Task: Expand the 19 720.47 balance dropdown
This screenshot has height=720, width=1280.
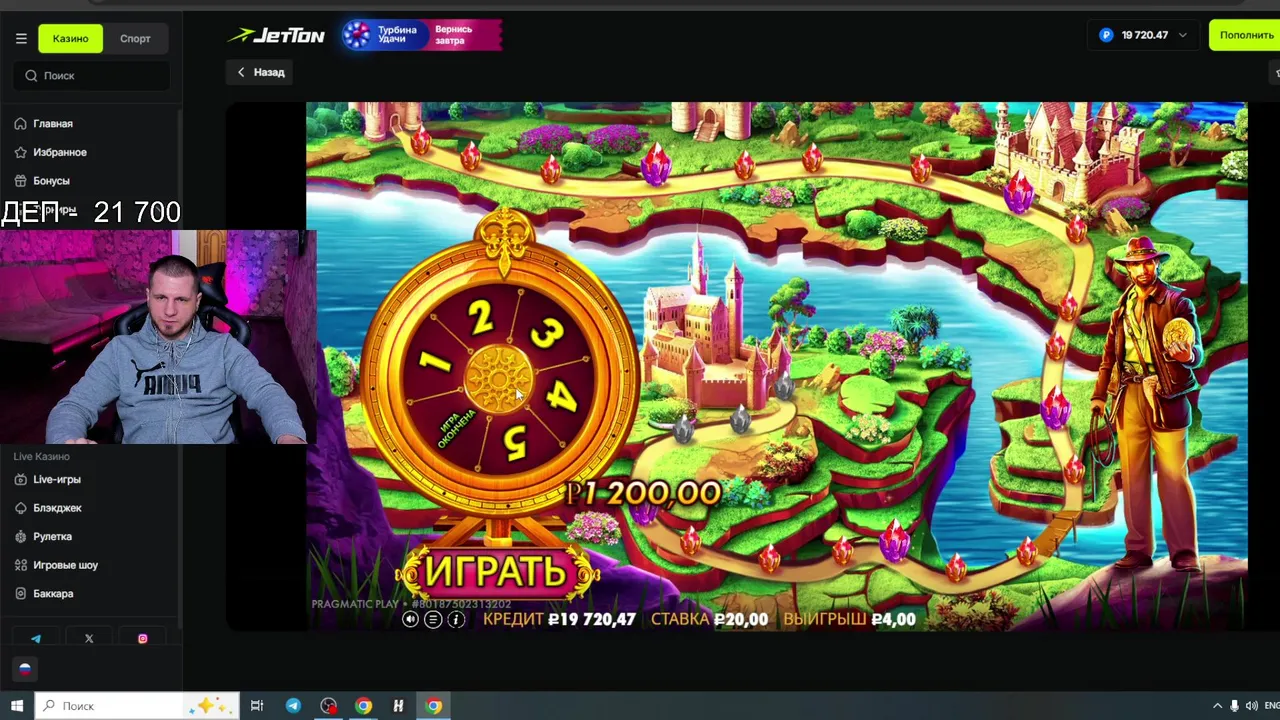Action: (1142, 35)
